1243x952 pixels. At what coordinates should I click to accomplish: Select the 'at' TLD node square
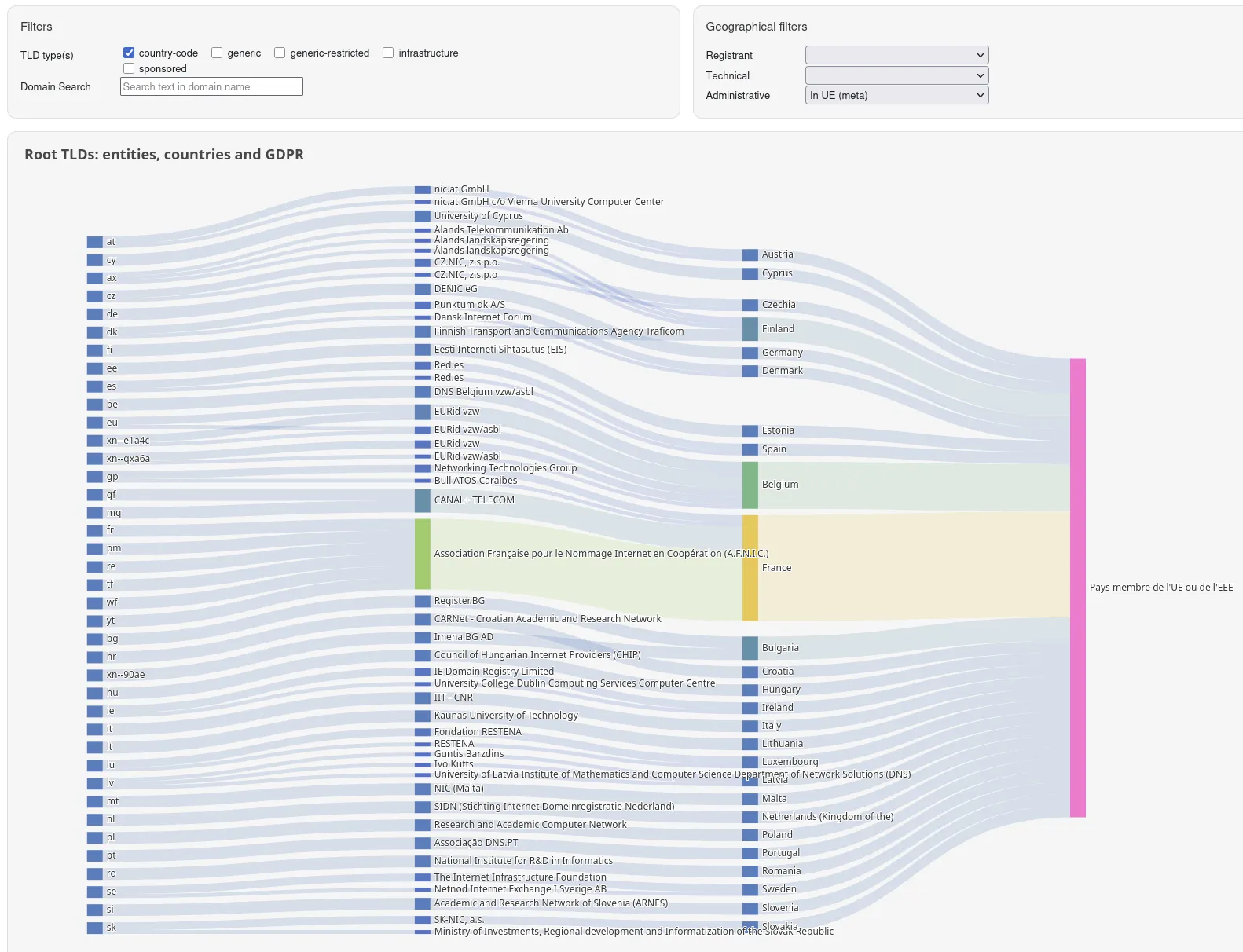click(x=94, y=242)
